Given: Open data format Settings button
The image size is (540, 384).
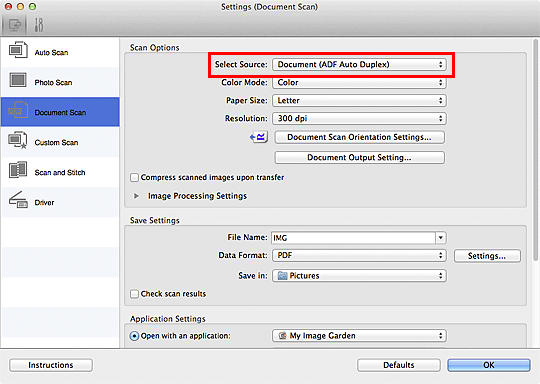Looking at the screenshot, I should [487, 256].
